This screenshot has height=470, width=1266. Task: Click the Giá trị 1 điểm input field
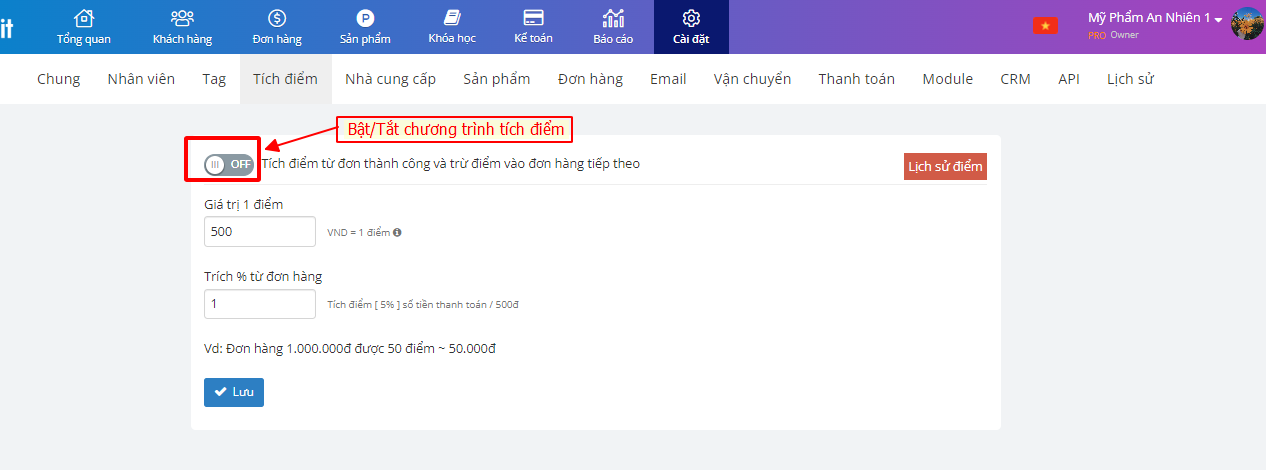260,231
